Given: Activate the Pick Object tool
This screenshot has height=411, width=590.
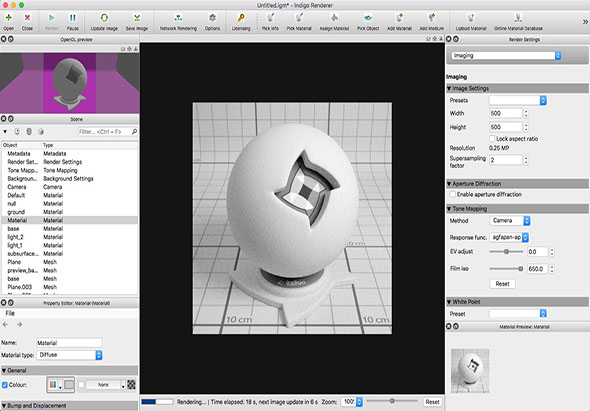Looking at the screenshot, I should click(x=368, y=21).
